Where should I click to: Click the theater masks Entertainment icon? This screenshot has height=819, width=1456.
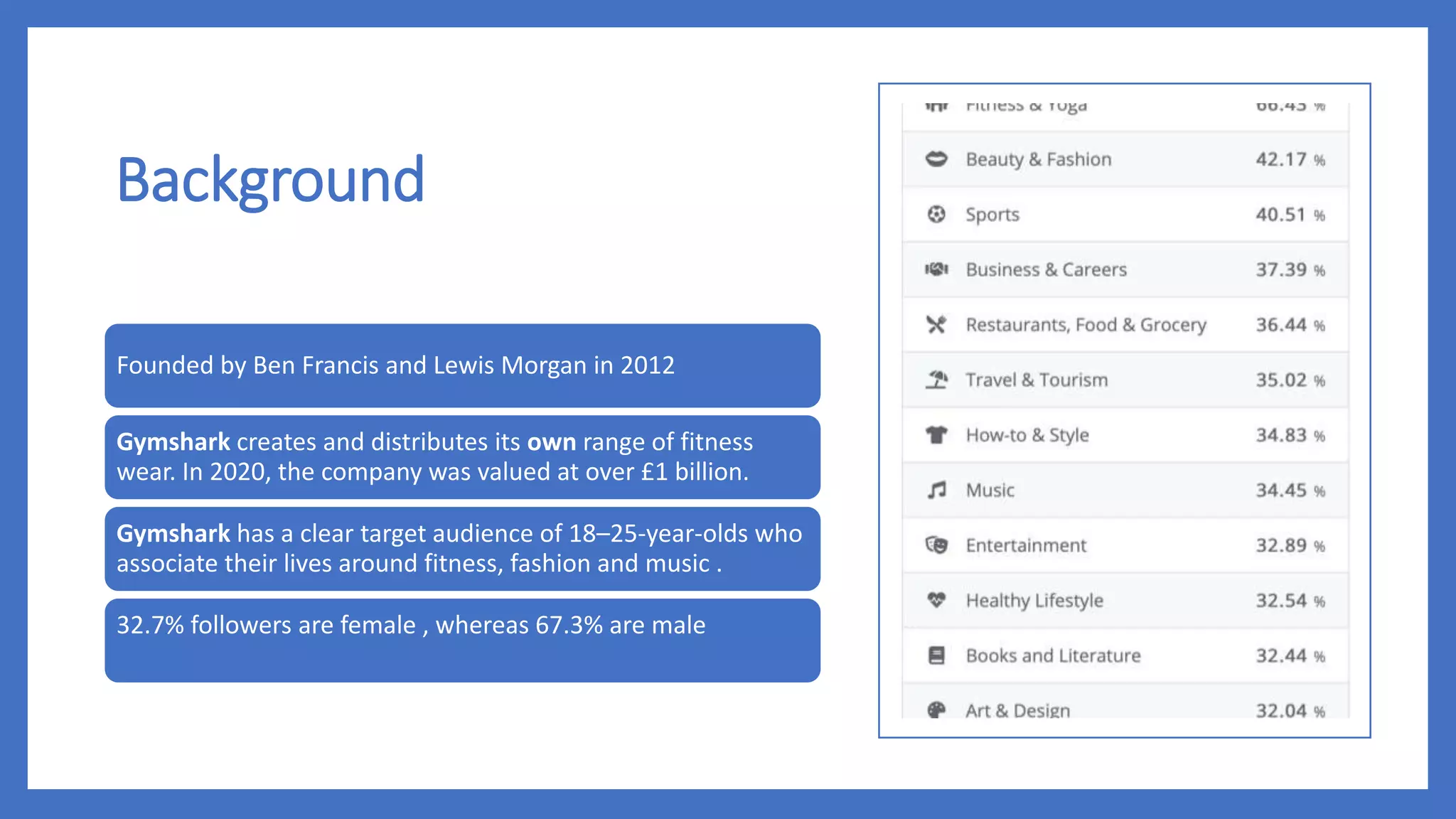(936, 545)
